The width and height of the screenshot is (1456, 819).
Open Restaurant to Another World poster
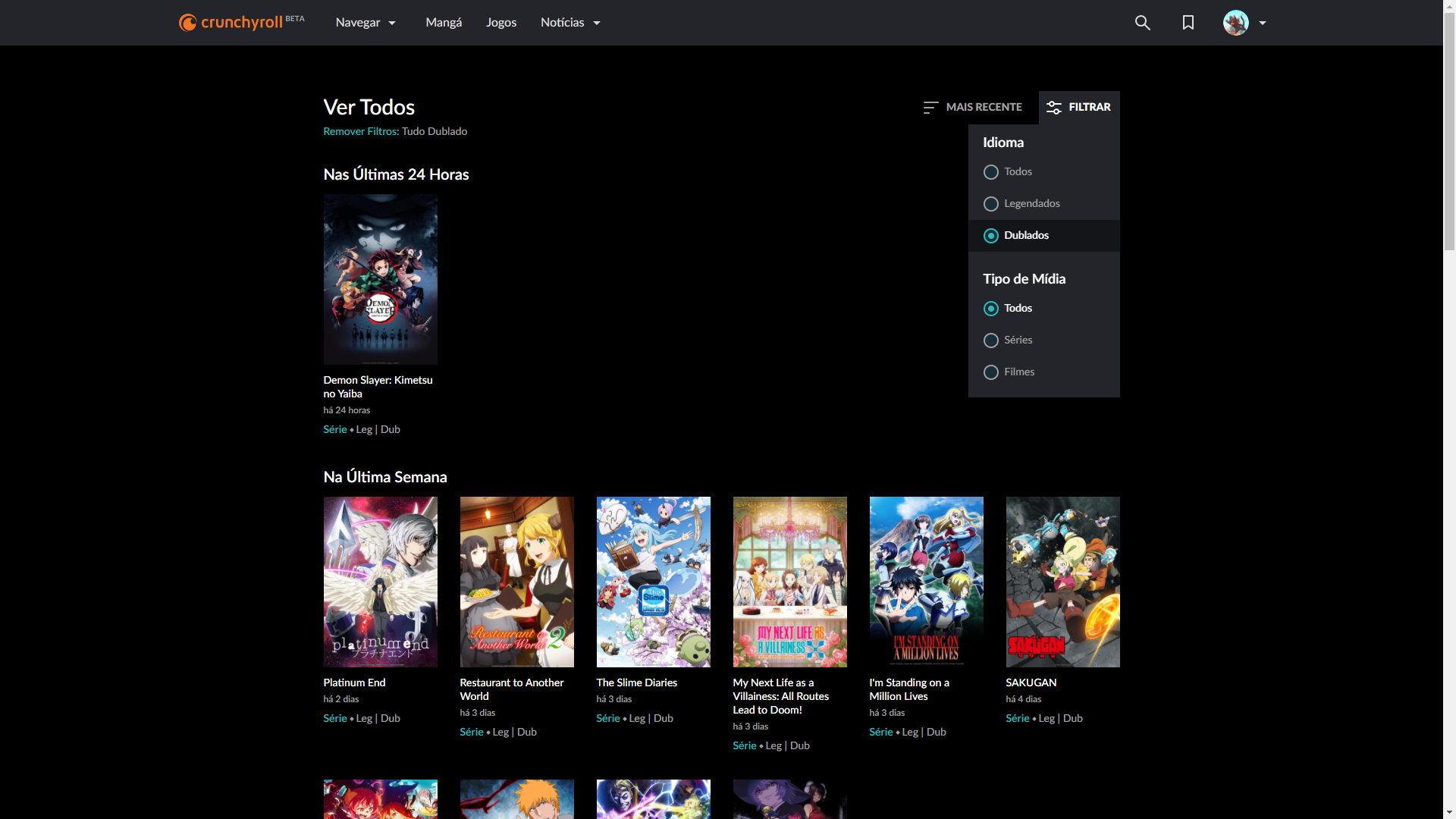[x=517, y=582]
